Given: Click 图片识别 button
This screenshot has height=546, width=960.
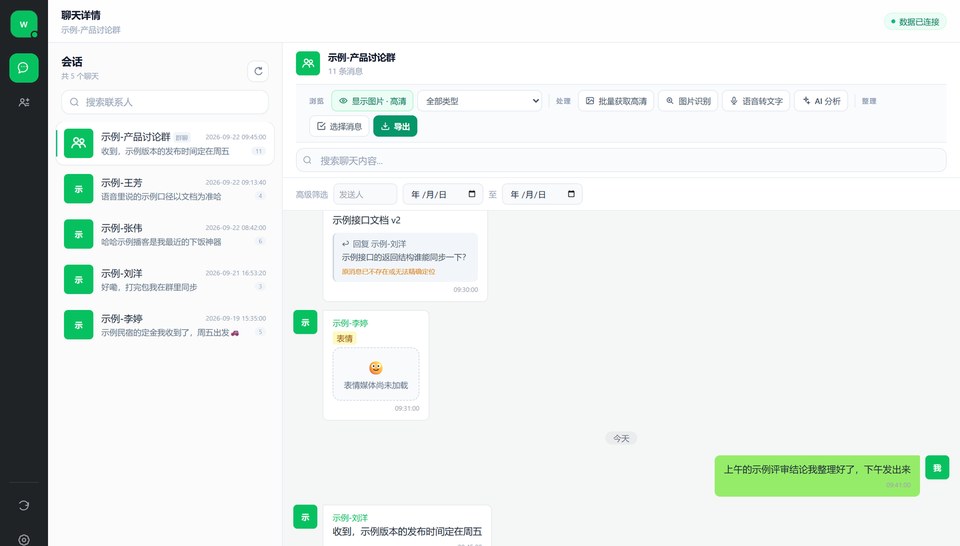Looking at the screenshot, I should click(x=688, y=101).
